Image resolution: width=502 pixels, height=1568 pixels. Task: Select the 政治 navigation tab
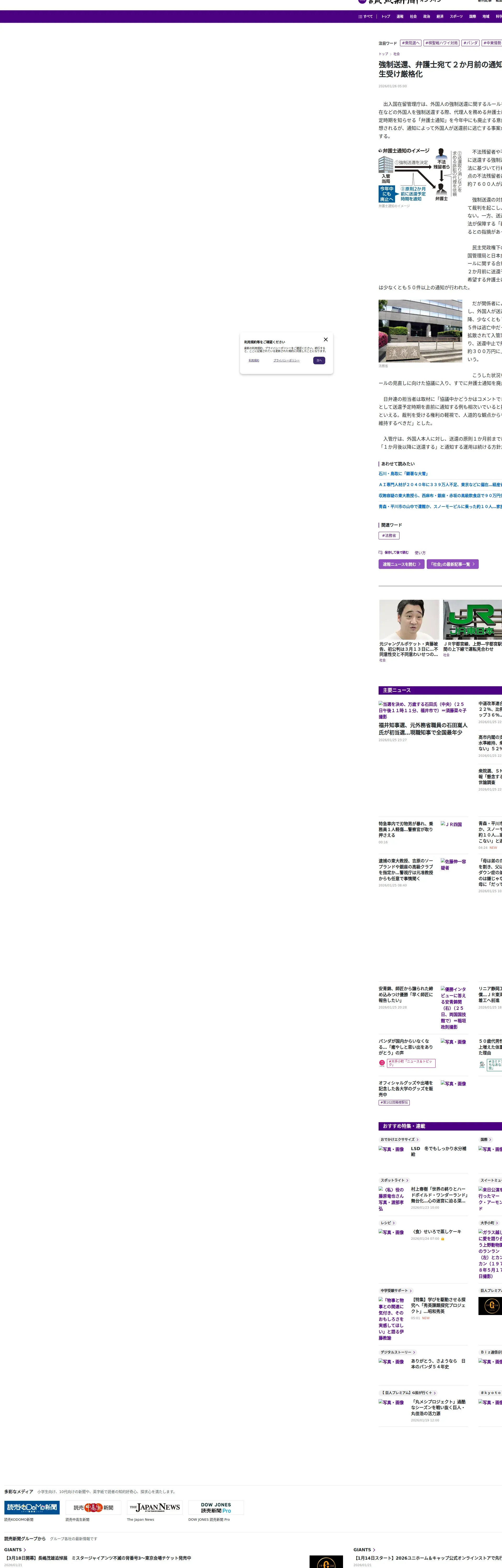click(x=426, y=16)
